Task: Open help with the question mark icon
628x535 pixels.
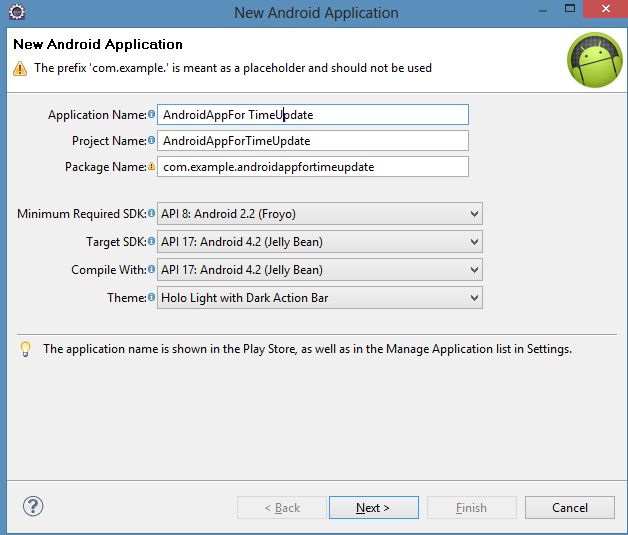Action: pyautogui.click(x=33, y=506)
